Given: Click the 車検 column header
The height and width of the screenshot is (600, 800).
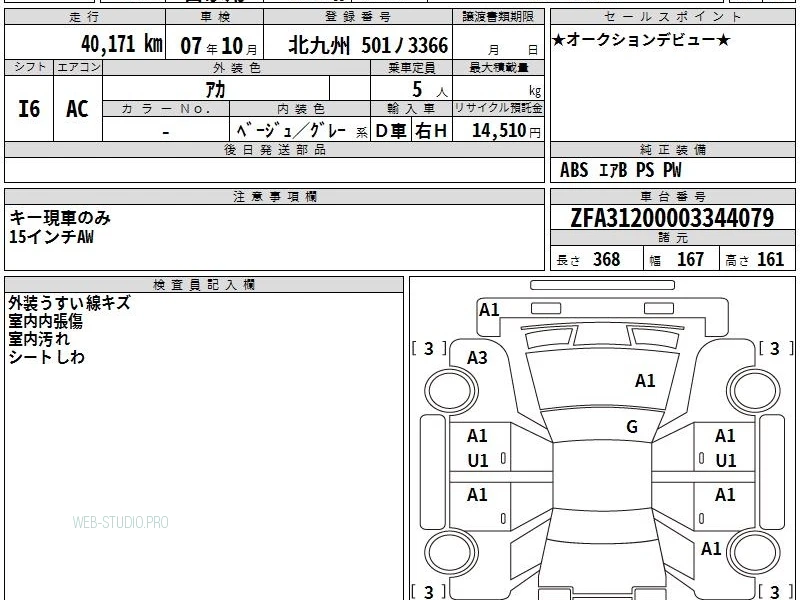Looking at the screenshot, I should coord(215,17).
